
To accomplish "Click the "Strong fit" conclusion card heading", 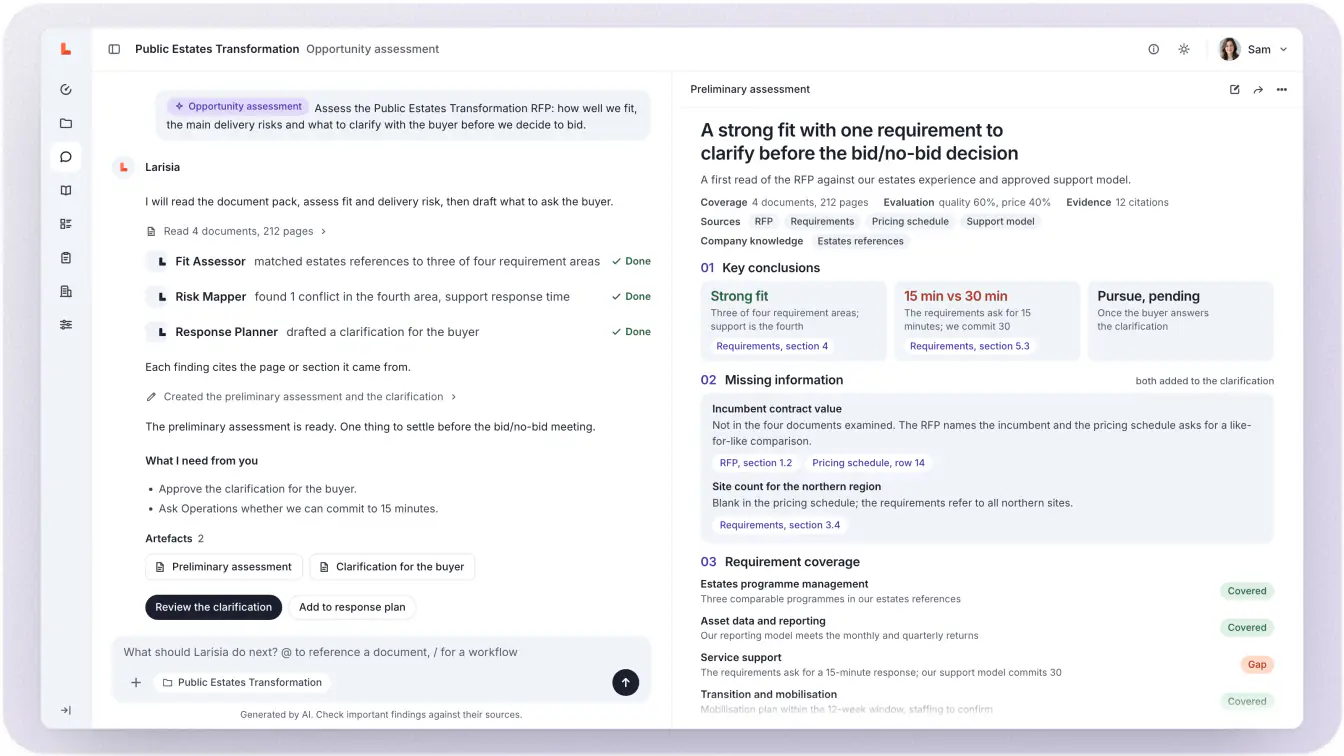I will (739, 296).
